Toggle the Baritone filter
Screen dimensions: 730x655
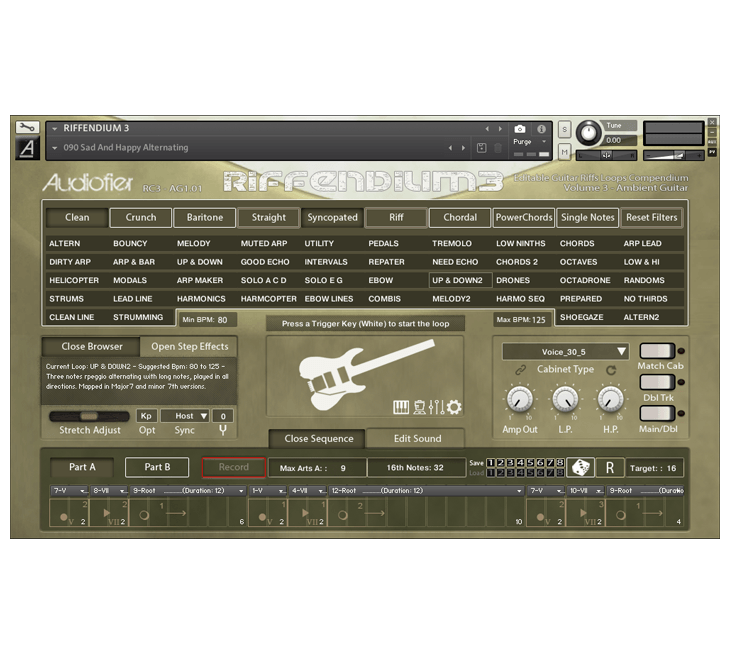coord(204,217)
